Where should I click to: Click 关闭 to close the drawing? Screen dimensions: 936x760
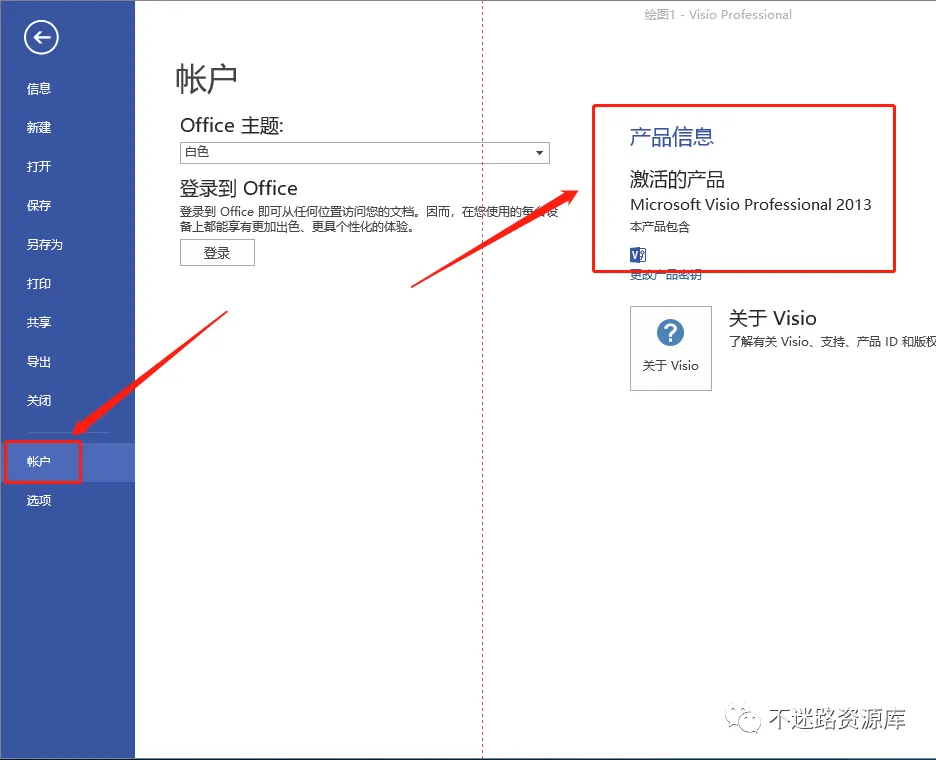[x=39, y=401]
